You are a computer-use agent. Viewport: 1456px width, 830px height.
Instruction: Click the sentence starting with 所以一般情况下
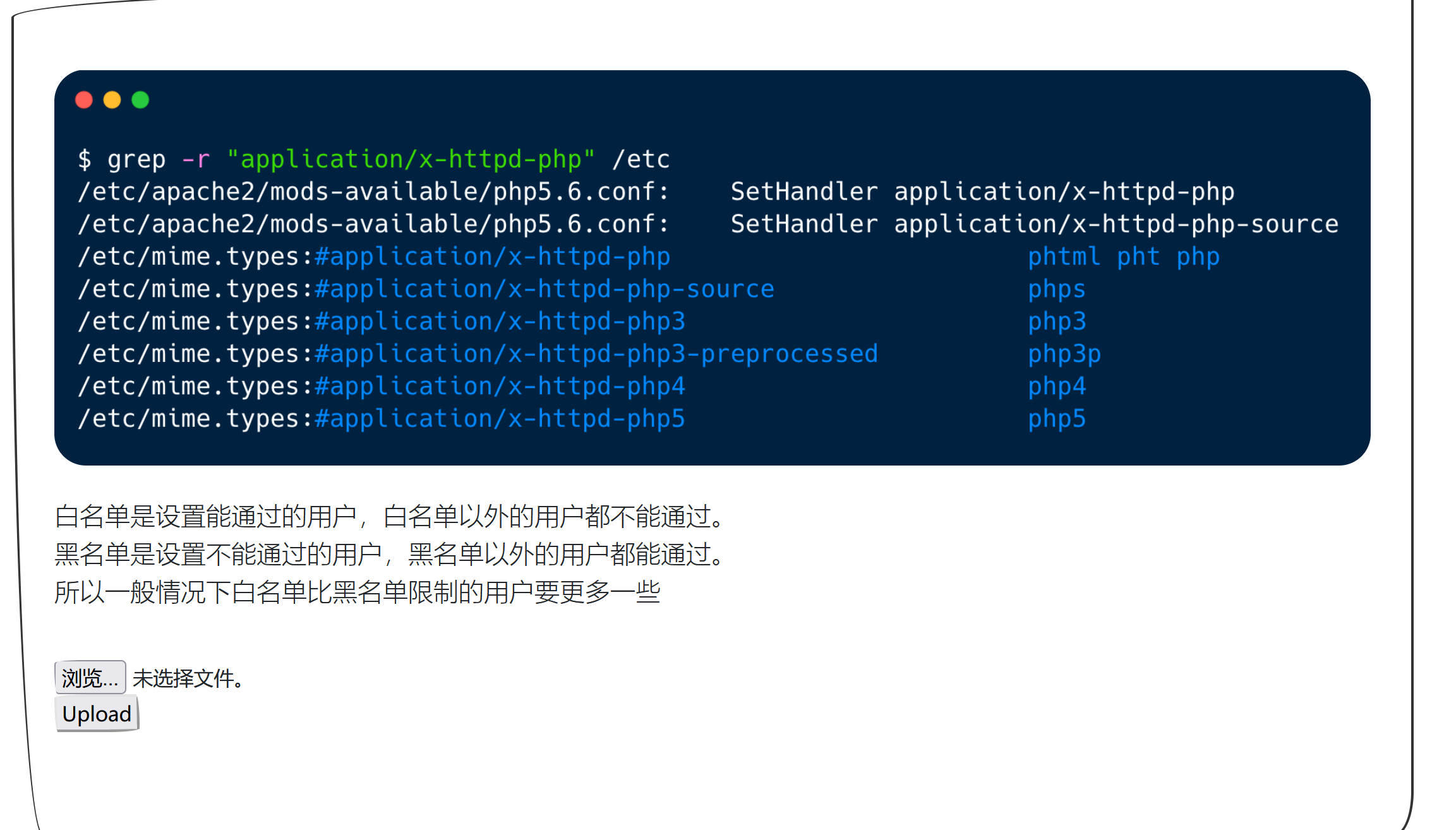(x=358, y=592)
